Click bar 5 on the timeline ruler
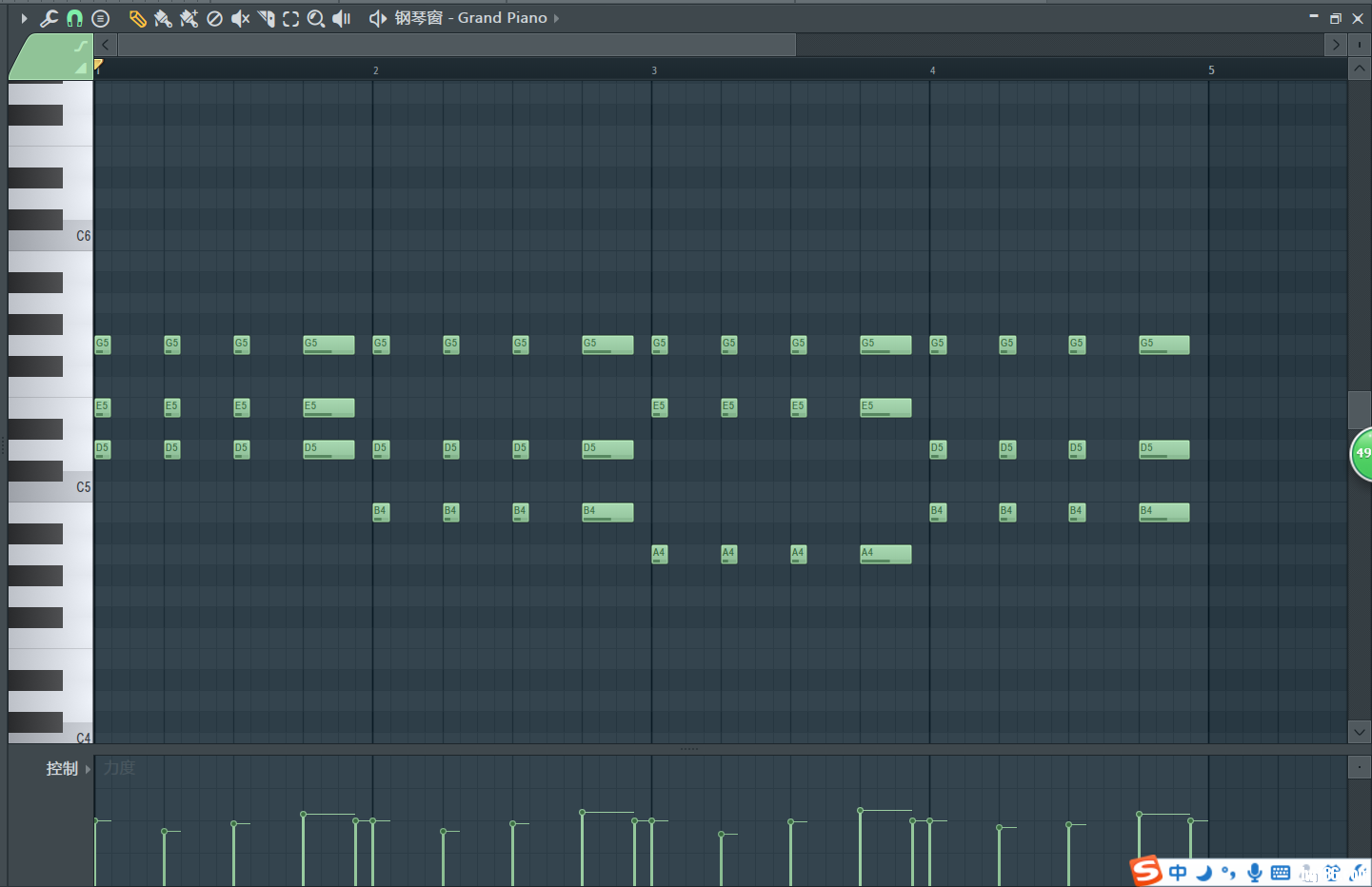This screenshot has height=887, width=1372. click(x=1211, y=70)
